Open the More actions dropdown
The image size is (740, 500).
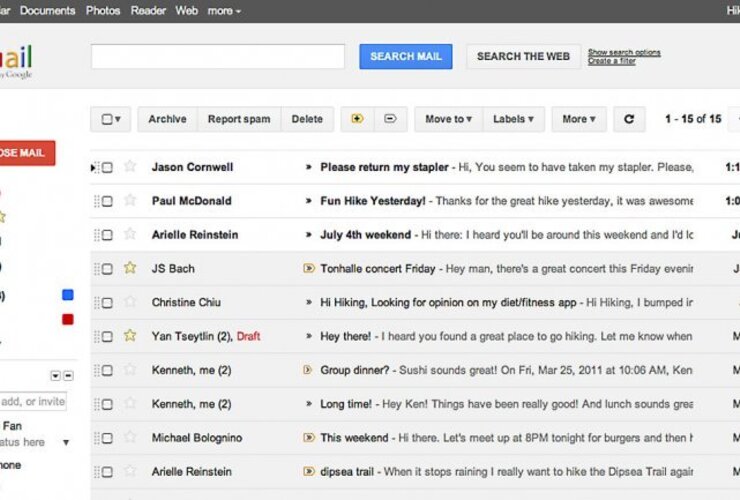click(x=578, y=119)
